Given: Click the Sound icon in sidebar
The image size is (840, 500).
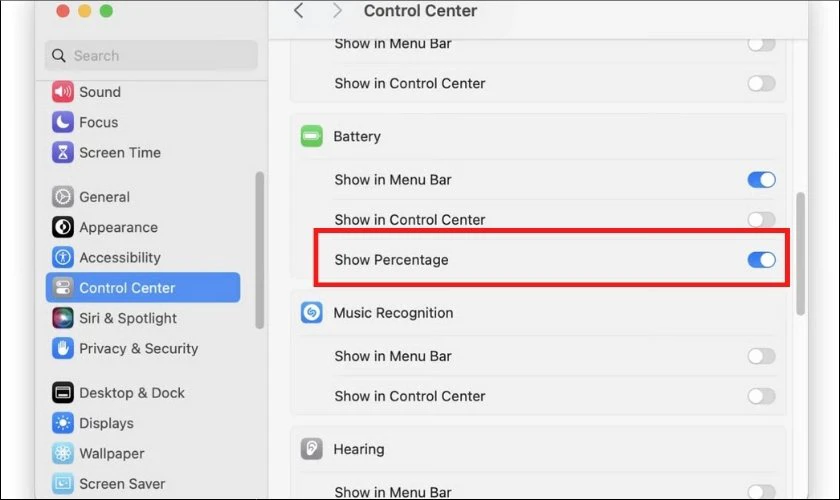Looking at the screenshot, I should [63, 92].
